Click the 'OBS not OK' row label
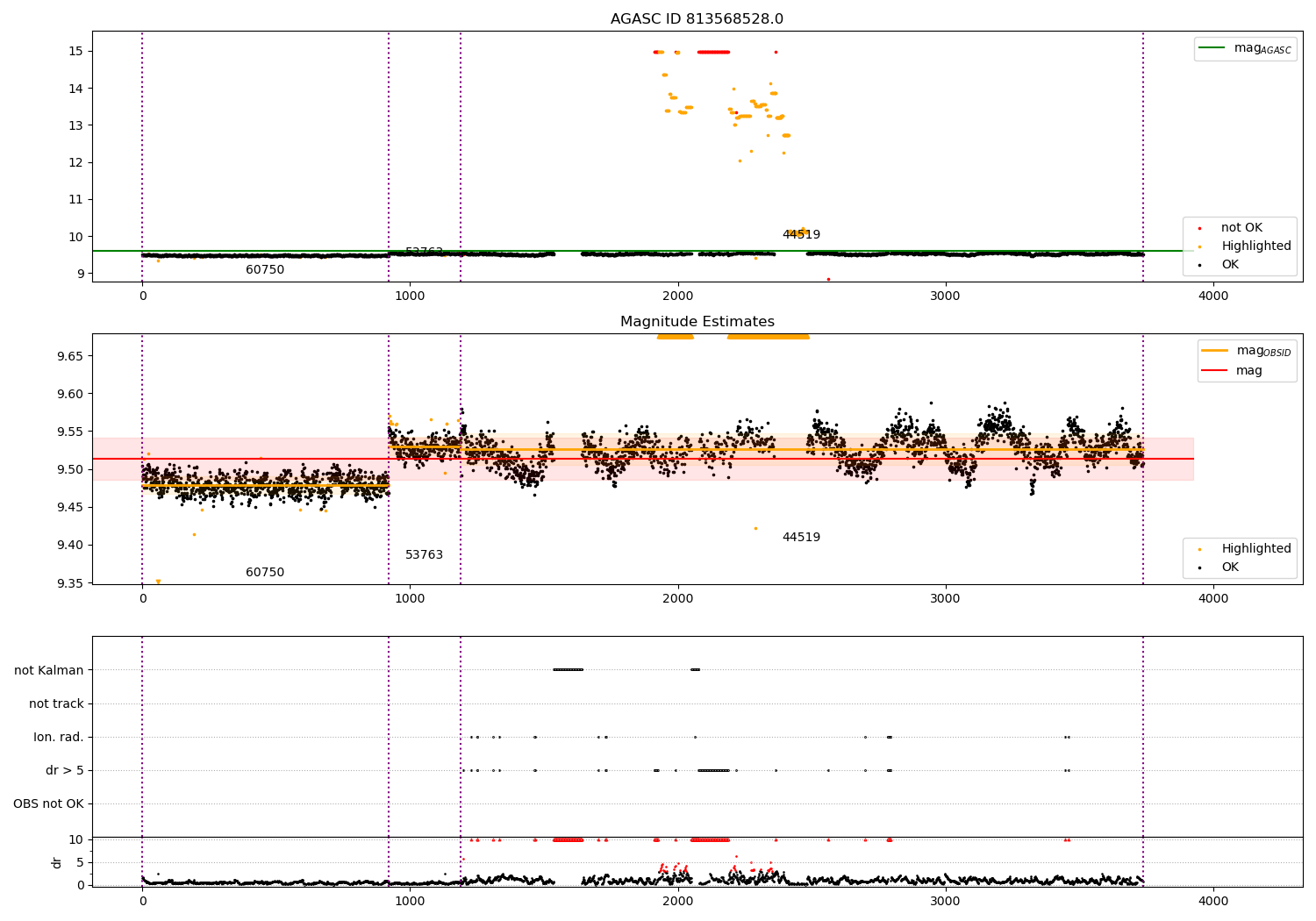Viewport: 1316px width, 921px height. [x=48, y=804]
